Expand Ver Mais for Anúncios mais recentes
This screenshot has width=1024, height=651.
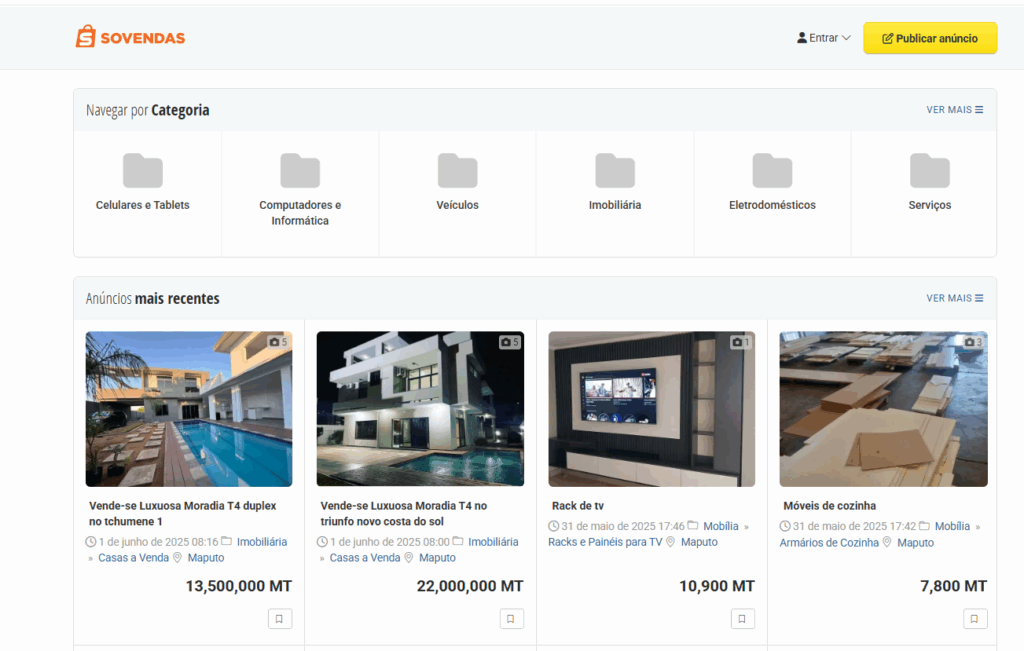[x=954, y=298]
